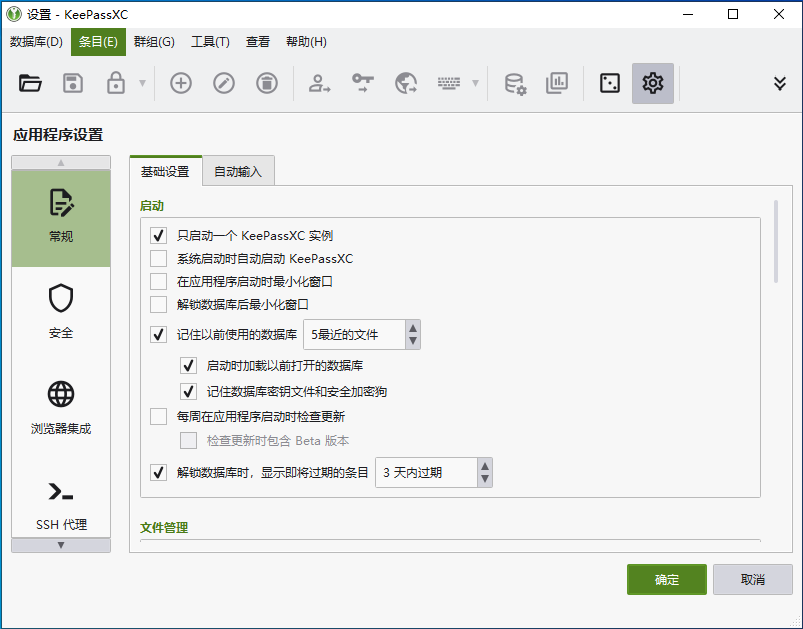803x629 pixels.
Task: Open a database file from the toolbar
Action: click(30, 83)
